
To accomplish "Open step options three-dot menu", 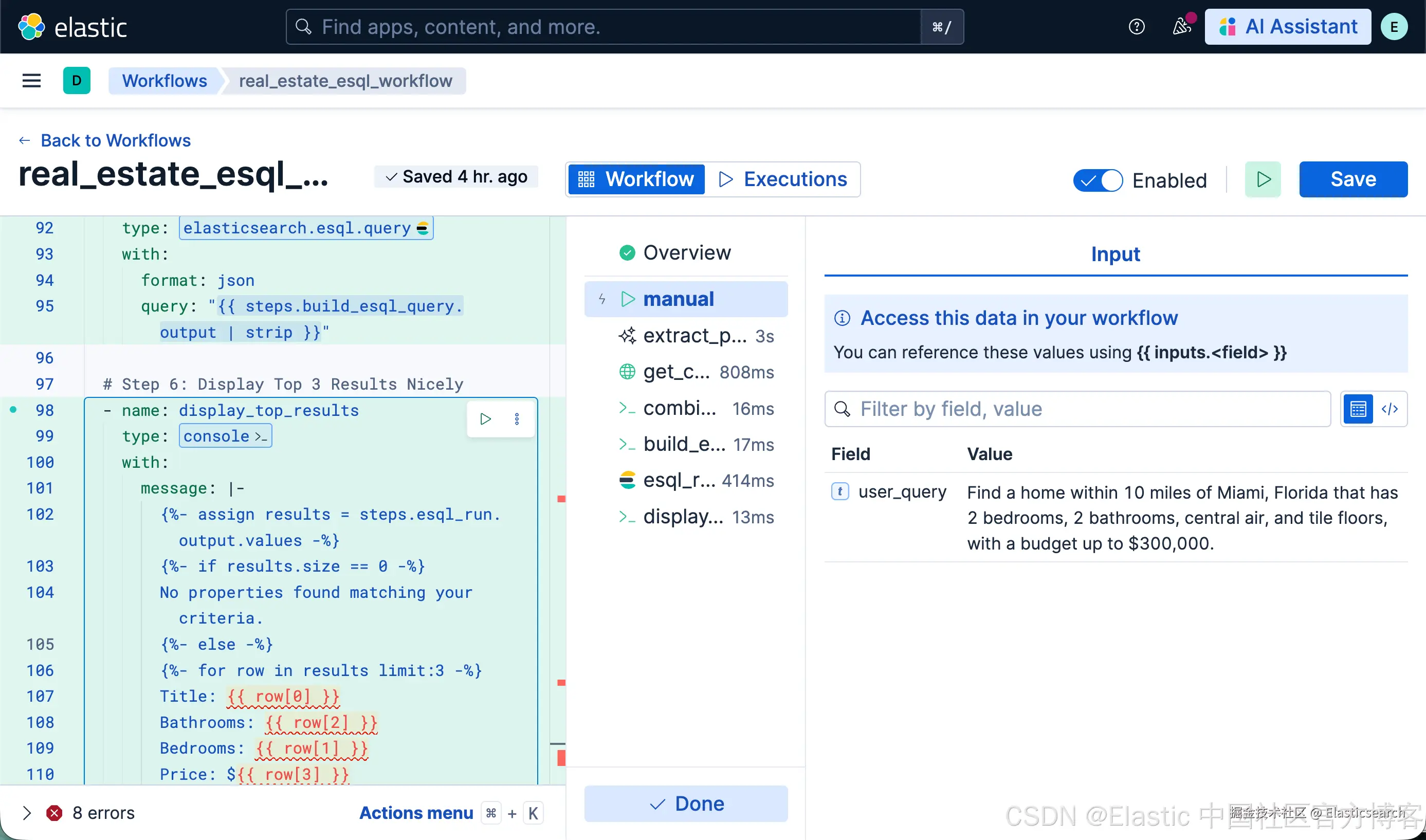I will 517,419.
